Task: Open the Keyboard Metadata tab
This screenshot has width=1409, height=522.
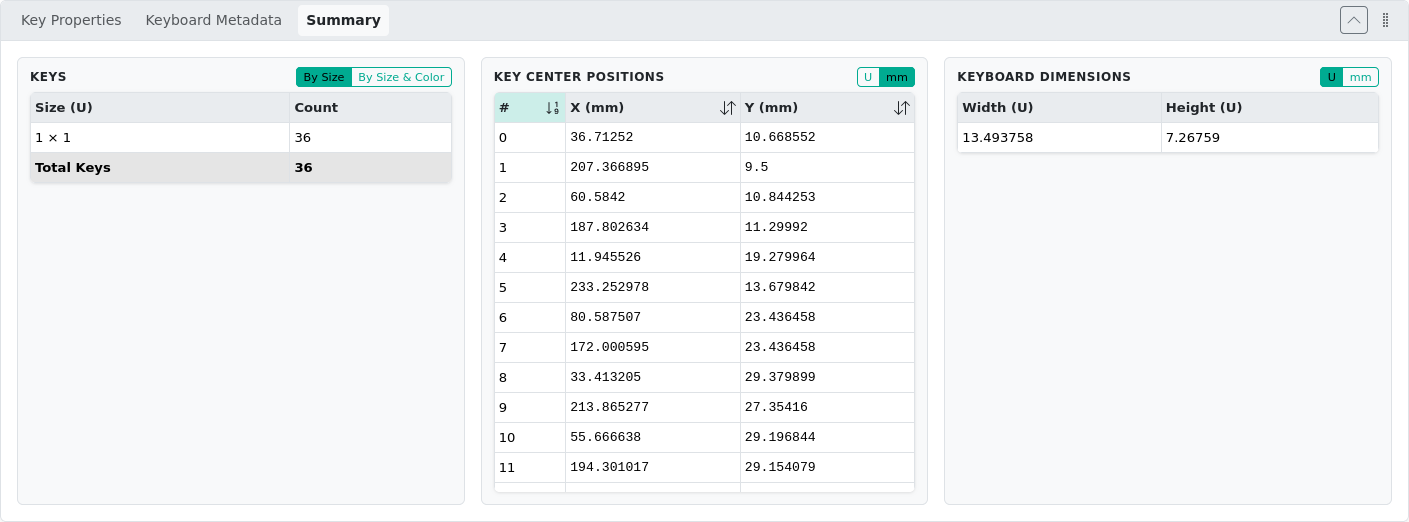Action: (x=213, y=20)
